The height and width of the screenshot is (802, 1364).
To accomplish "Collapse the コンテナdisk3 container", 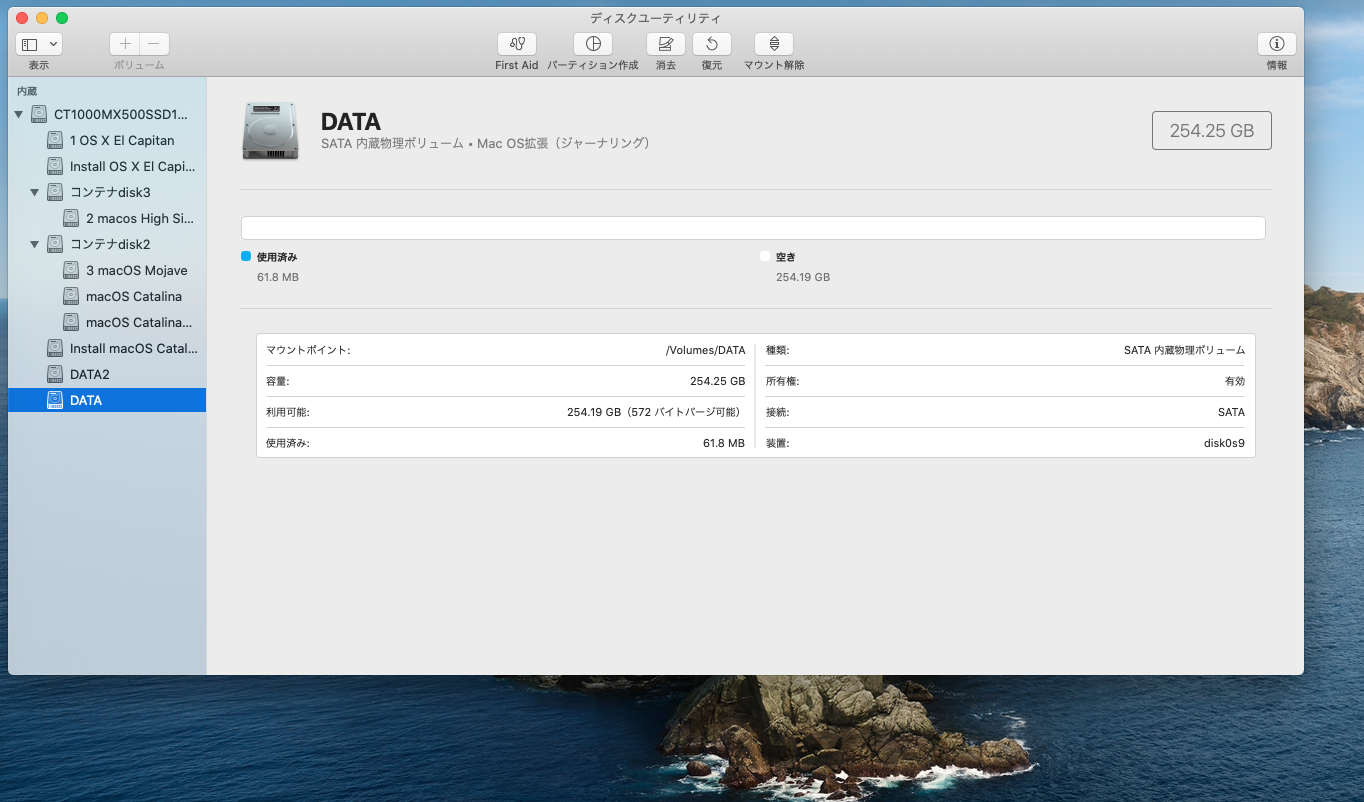I will [x=34, y=192].
